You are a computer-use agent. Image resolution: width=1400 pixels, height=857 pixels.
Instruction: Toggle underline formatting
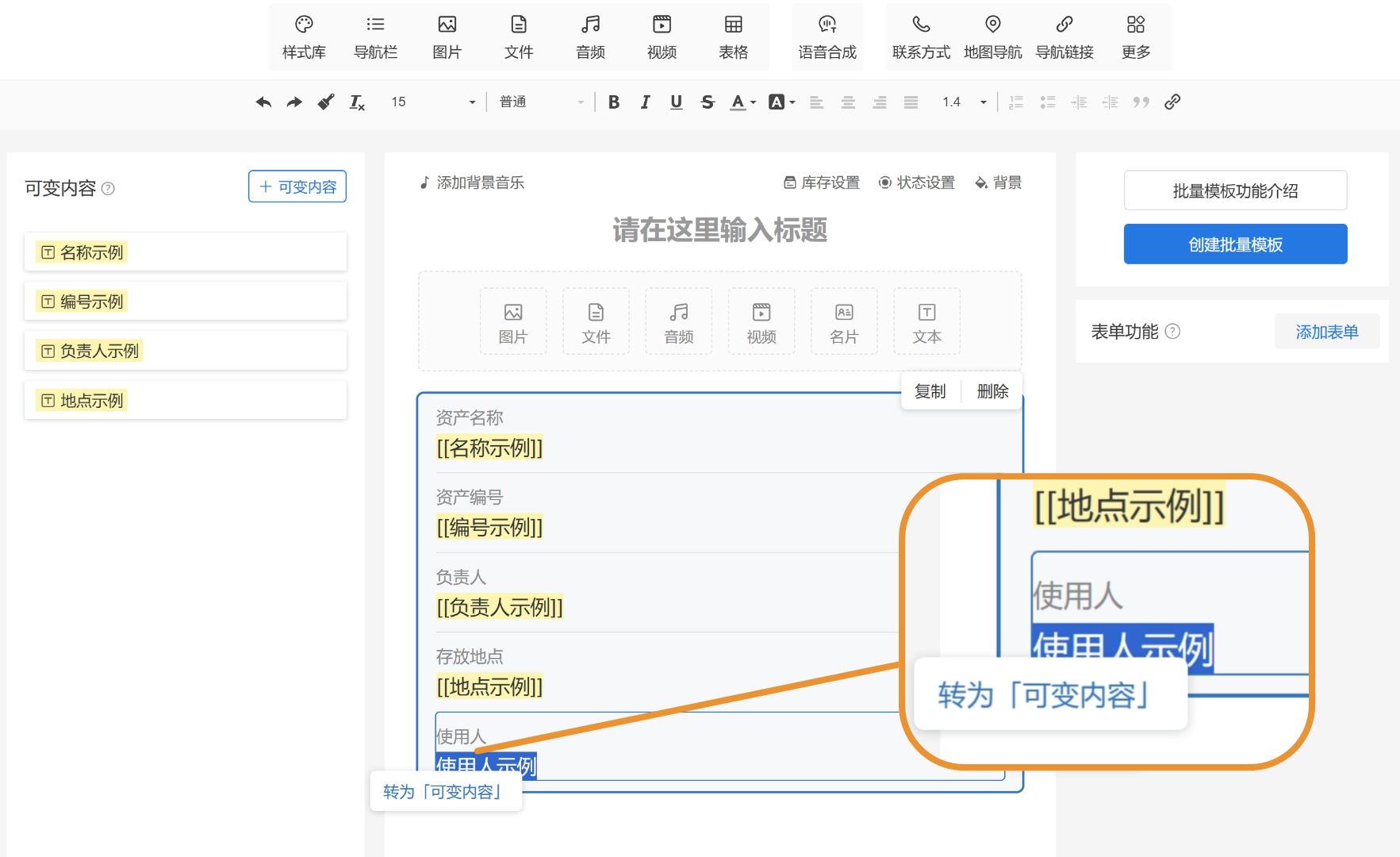[676, 102]
